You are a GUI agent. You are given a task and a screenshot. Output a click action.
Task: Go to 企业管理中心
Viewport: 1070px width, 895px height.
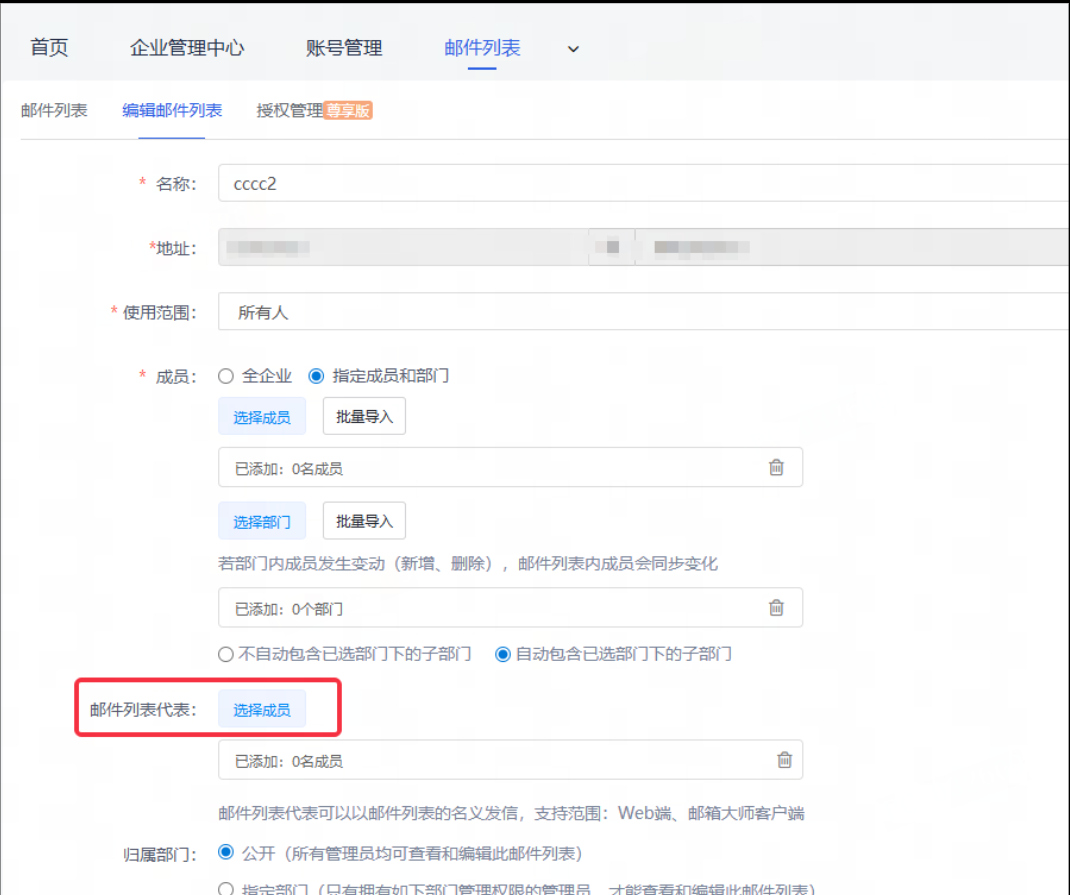click(x=188, y=48)
